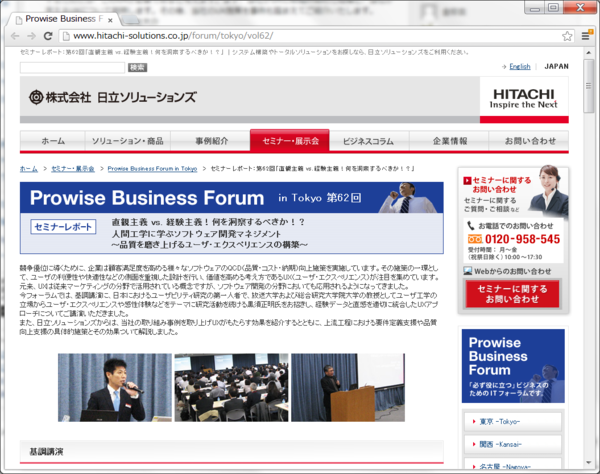Image resolution: width=600 pixels, height=474 pixels.
Task: Click scrollbar down arrow
Action: 589,463
